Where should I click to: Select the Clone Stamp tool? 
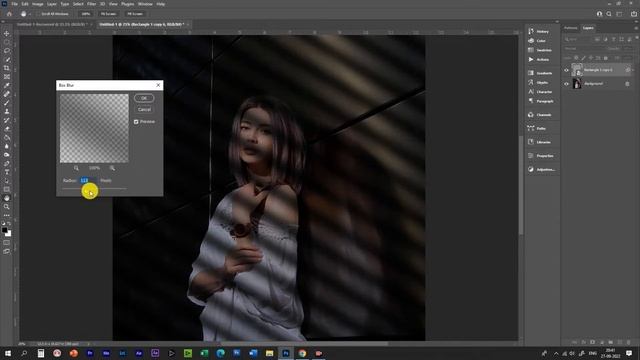(x=7, y=111)
